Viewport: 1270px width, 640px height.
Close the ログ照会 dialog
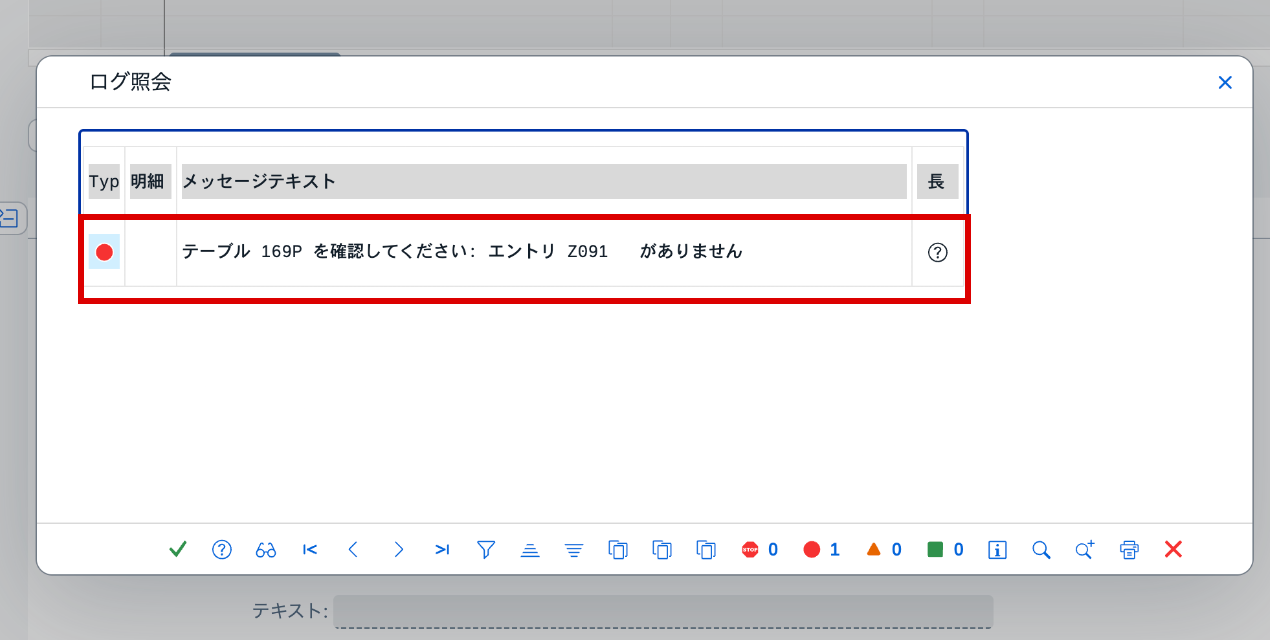(1225, 83)
